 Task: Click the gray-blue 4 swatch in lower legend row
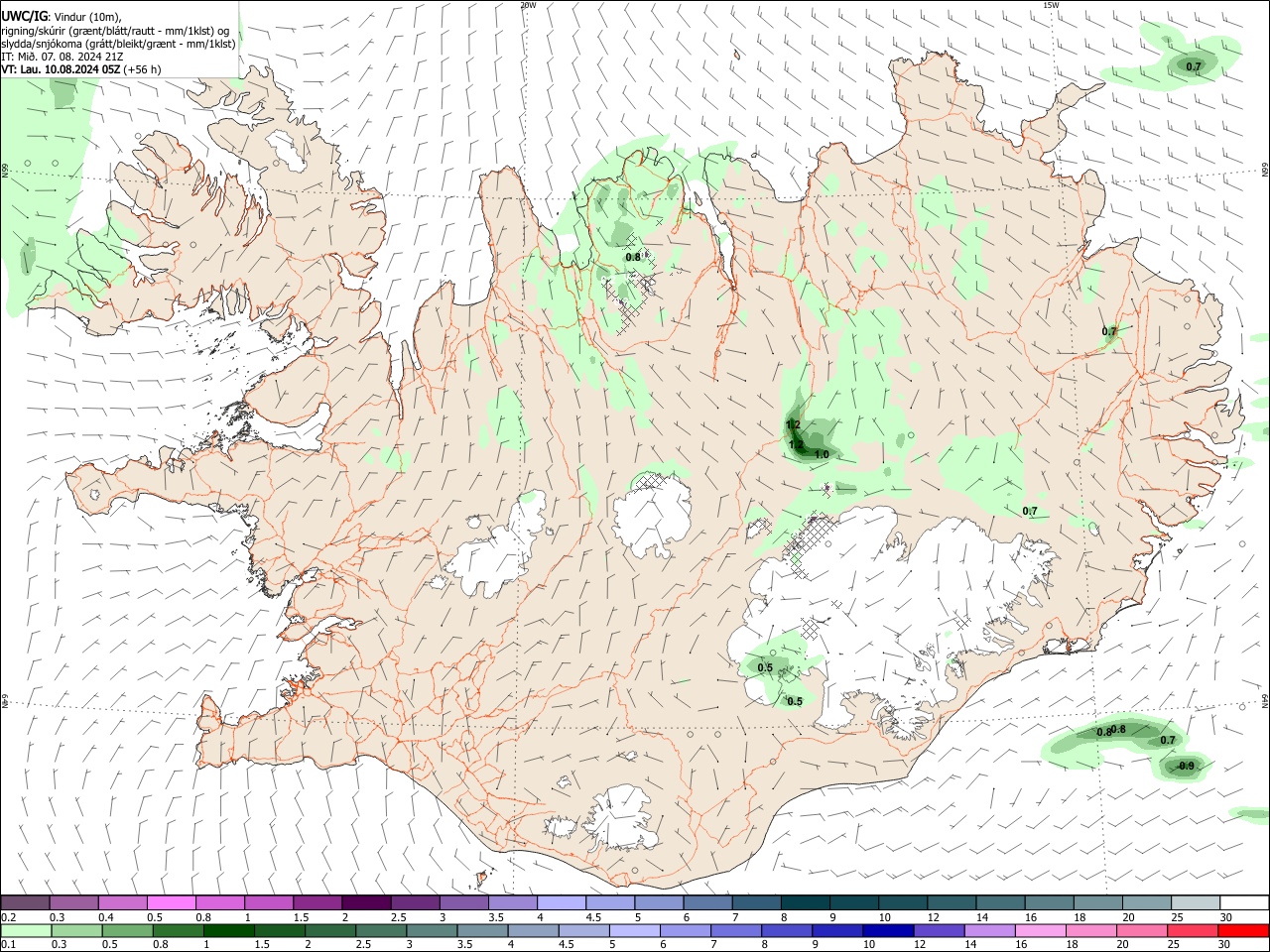(532, 931)
